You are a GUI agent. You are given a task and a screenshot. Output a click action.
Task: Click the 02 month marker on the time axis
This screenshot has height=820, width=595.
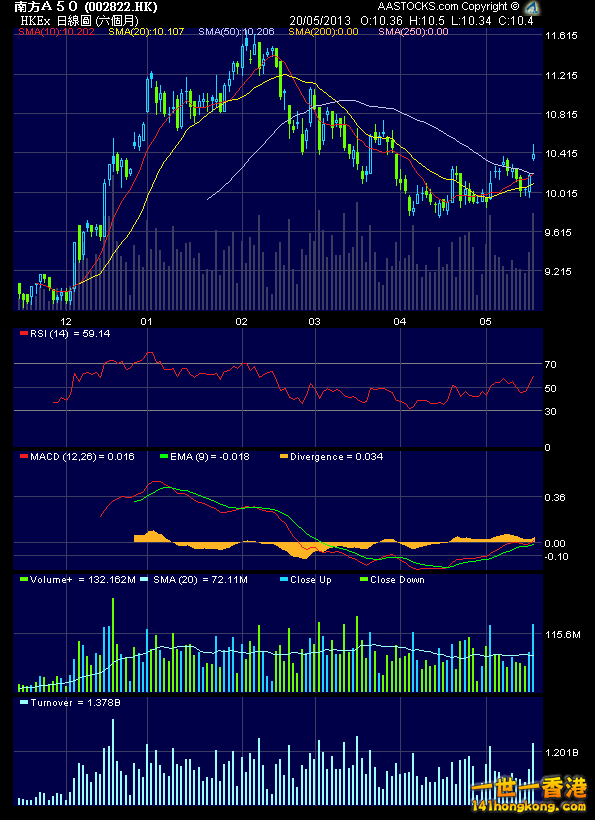coord(242,321)
